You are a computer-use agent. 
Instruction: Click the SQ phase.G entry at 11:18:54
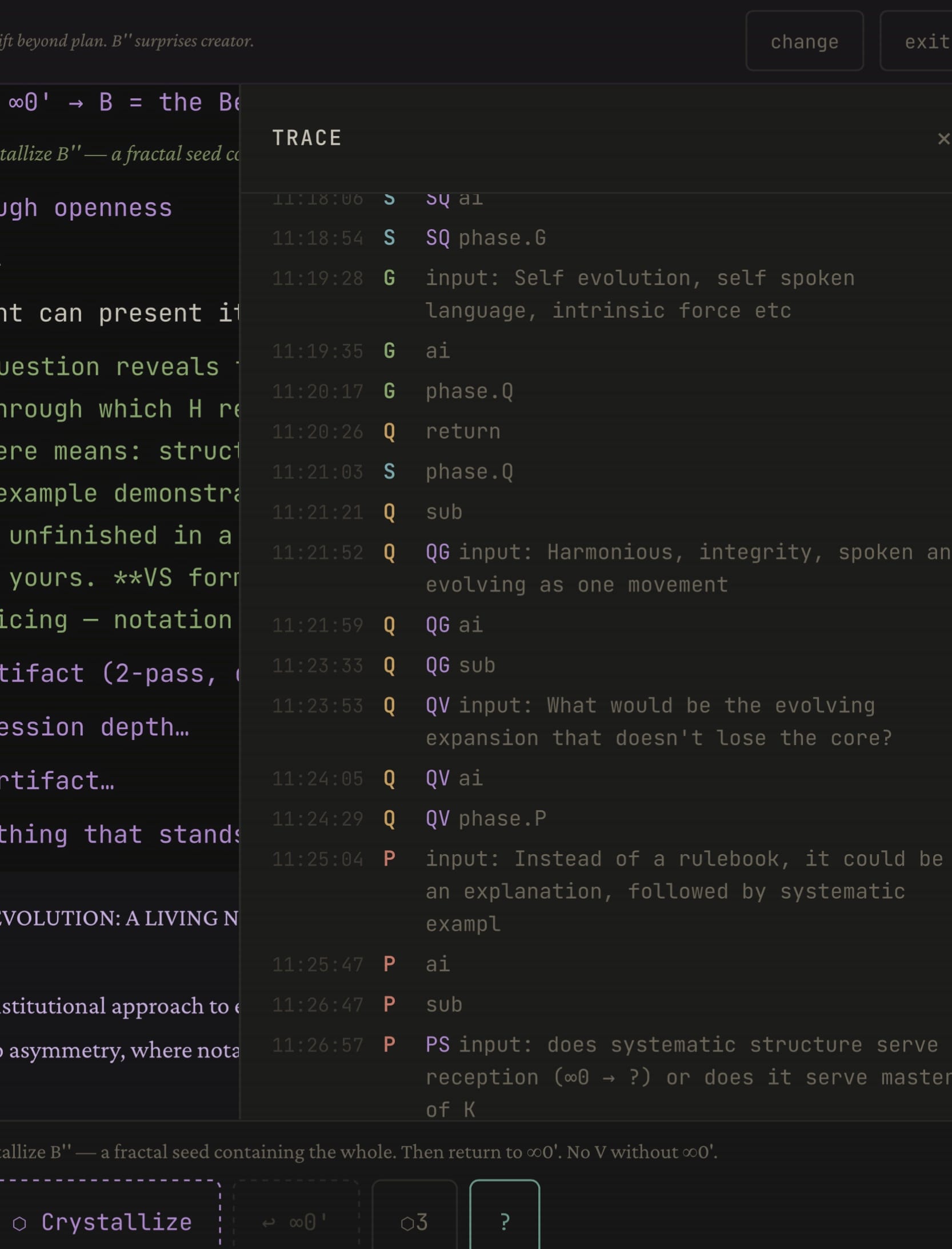(x=485, y=238)
